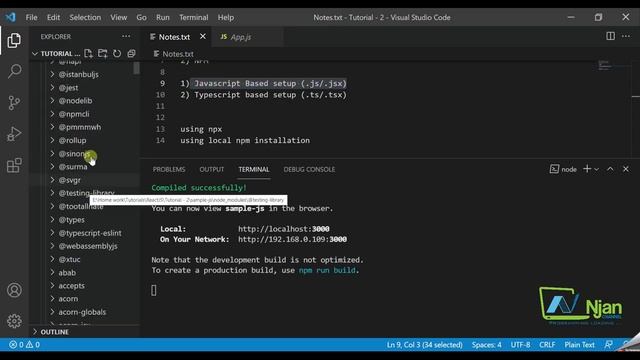Image resolution: width=640 pixels, height=360 pixels.
Task: Change language mode Plain Text
Action: [x=579, y=345]
